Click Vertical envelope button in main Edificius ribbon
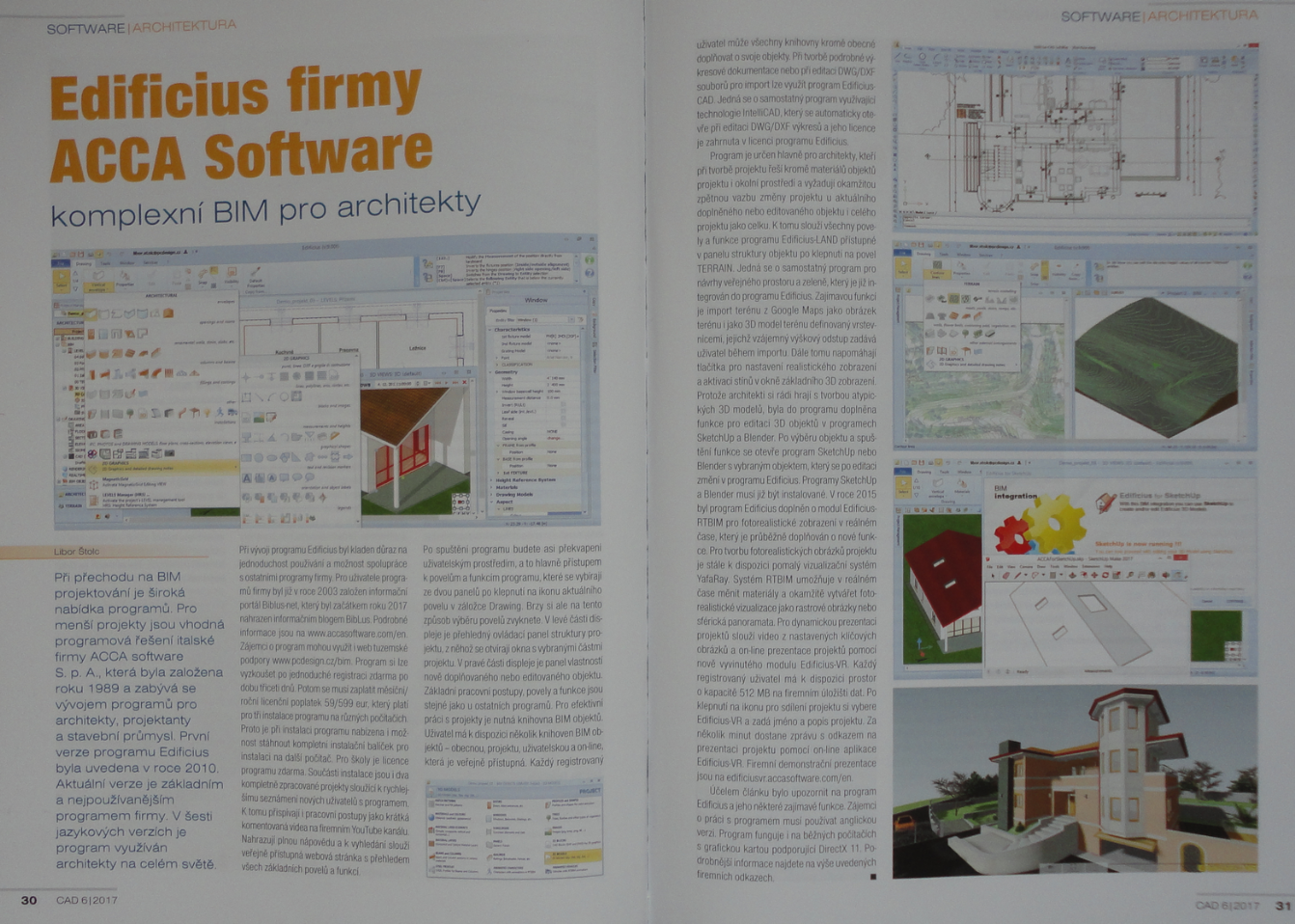The width and height of the screenshot is (1295, 924). point(98,281)
